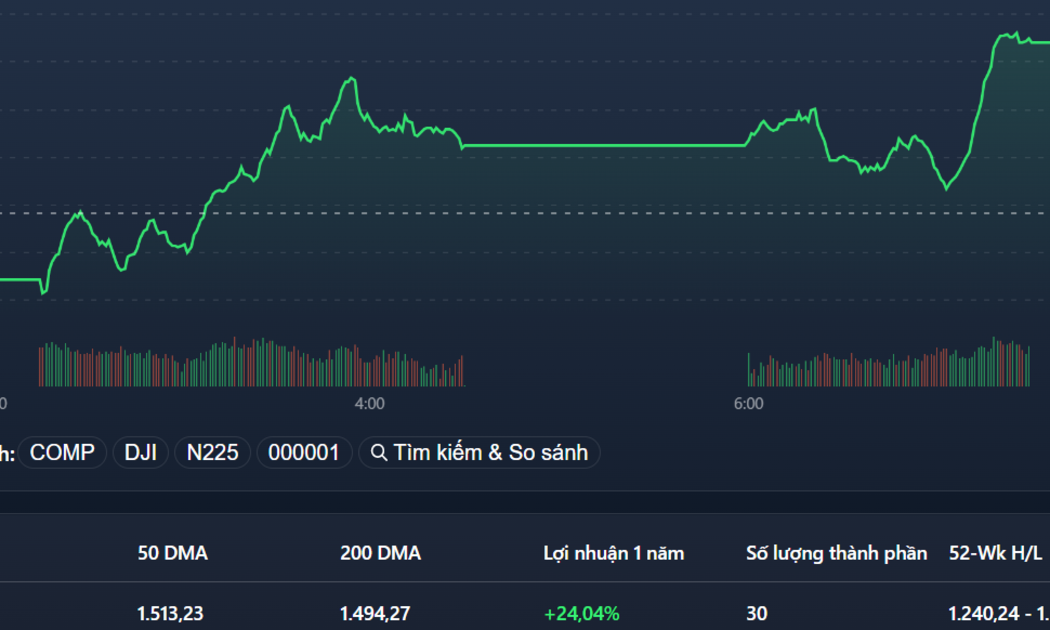The image size is (1050, 630).
Task: Select the 1.494,27 value cell
Action: click(375, 613)
